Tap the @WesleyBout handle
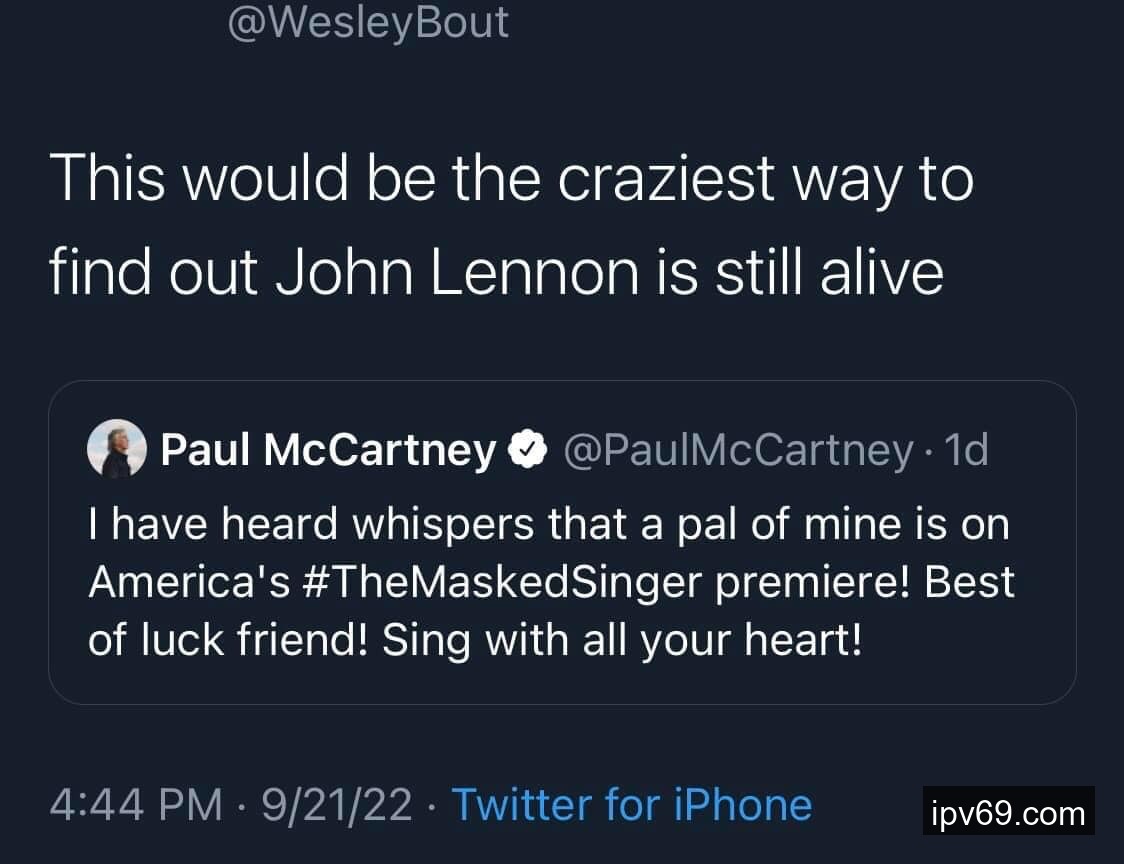The height and width of the screenshot is (864, 1124). coord(368,22)
